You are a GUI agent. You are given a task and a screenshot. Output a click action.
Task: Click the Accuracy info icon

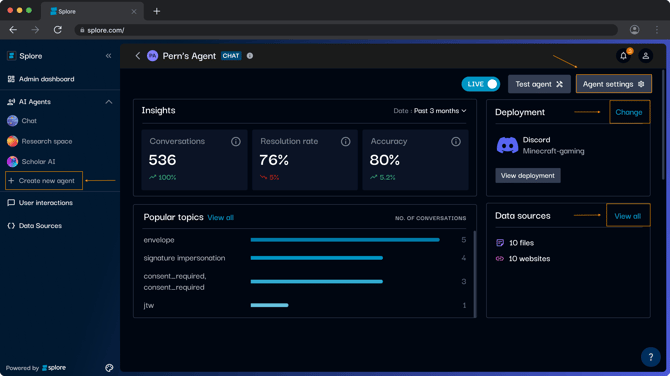[456, 141]
